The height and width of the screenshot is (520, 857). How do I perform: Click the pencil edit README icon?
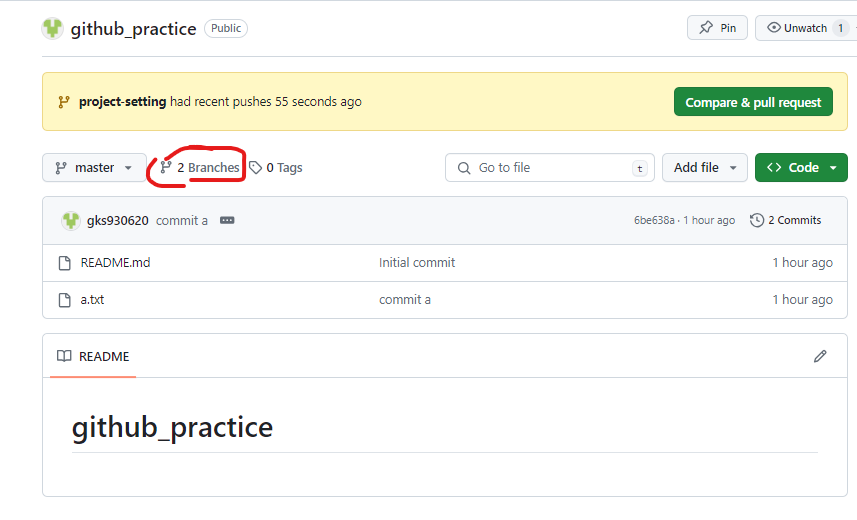(820, 357)
